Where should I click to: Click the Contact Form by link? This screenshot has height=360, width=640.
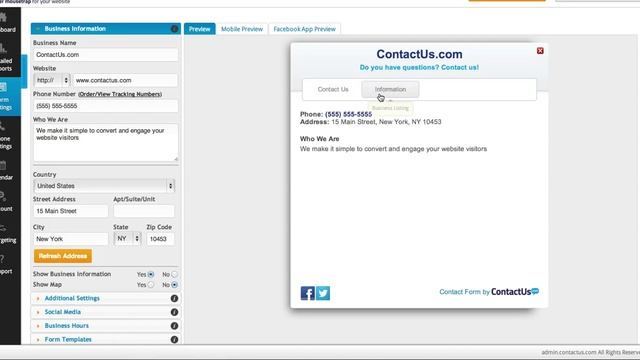tap(464, 292)
